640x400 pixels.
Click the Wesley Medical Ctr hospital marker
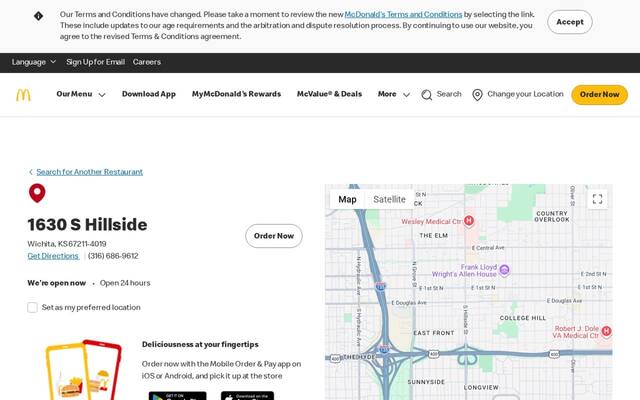(469, 221)
